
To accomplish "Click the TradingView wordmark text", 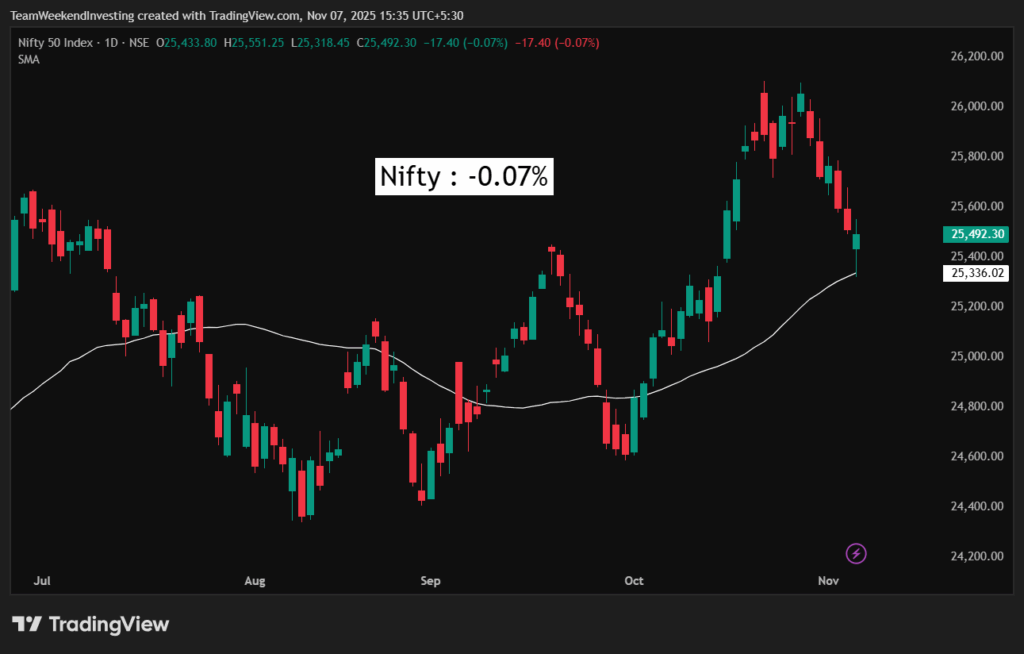I will (110, 625).
